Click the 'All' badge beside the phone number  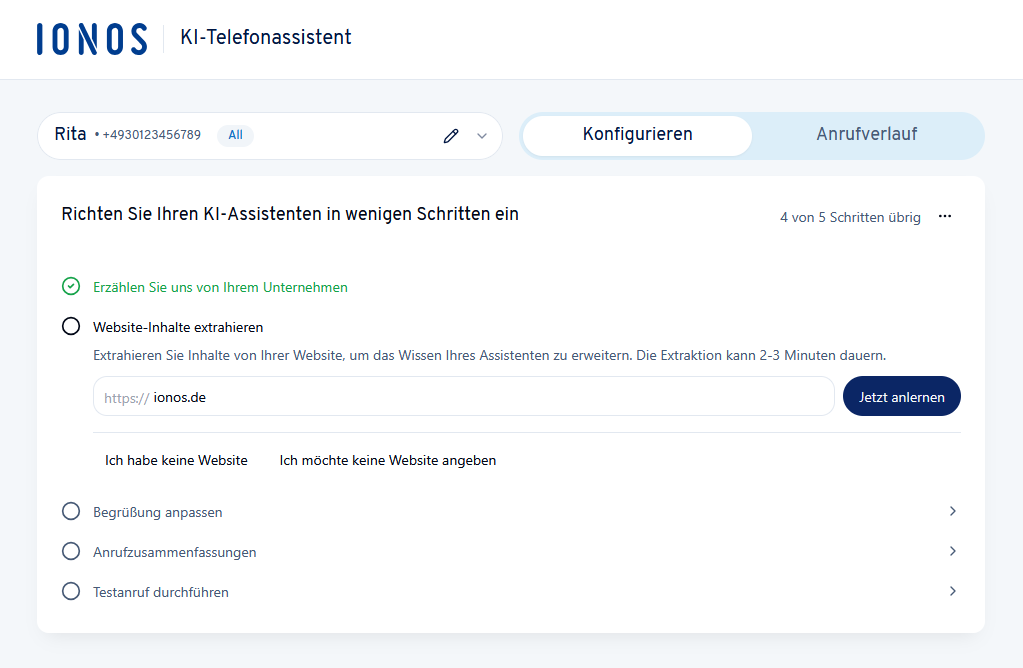(x=235, y=135)
